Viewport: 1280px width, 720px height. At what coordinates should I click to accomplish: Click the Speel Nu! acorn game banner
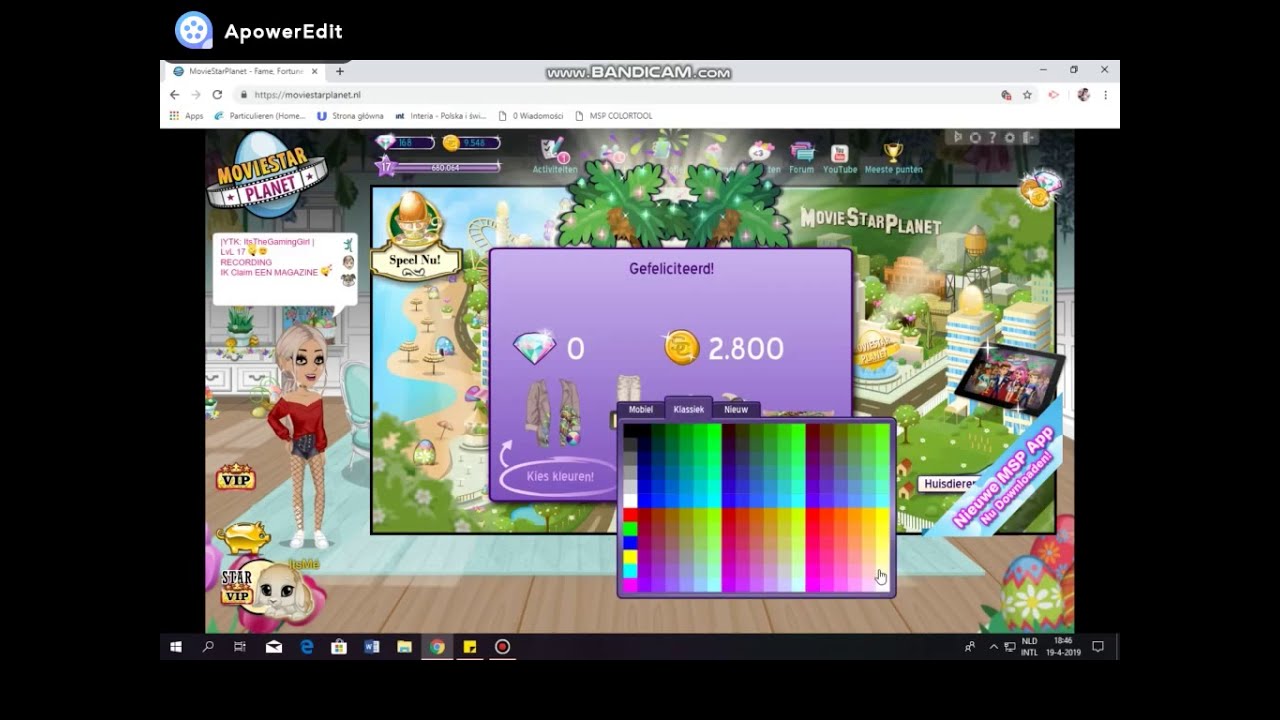416,237
